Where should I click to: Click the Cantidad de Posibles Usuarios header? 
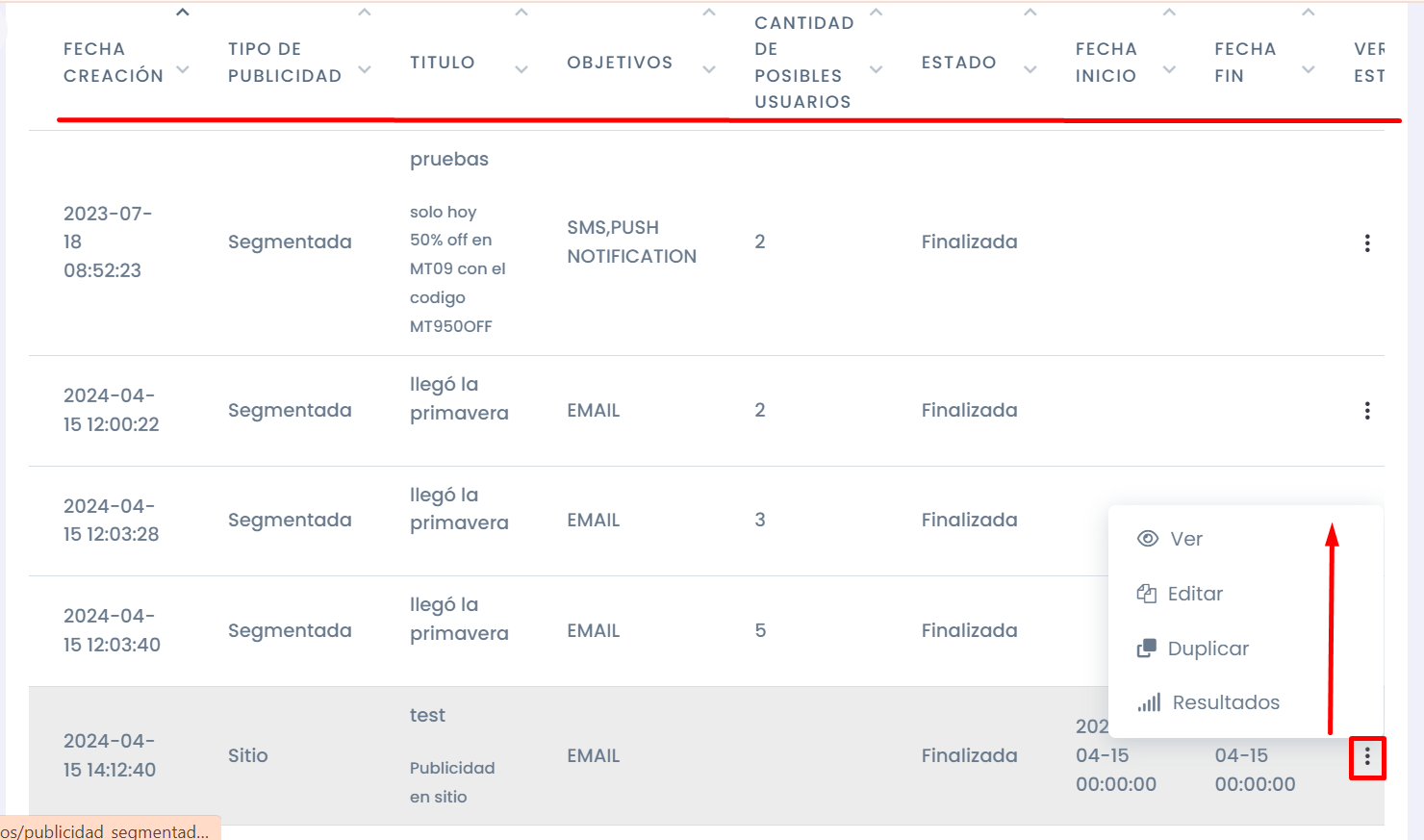pyautogui.click(x=804, y=63)
